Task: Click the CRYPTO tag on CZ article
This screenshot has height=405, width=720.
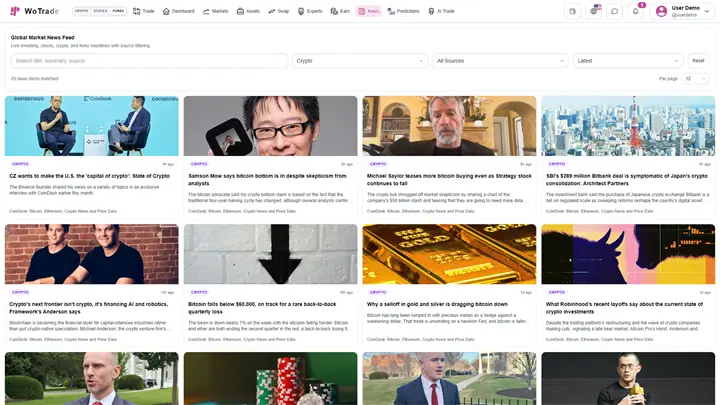Action: click(20, 164)
